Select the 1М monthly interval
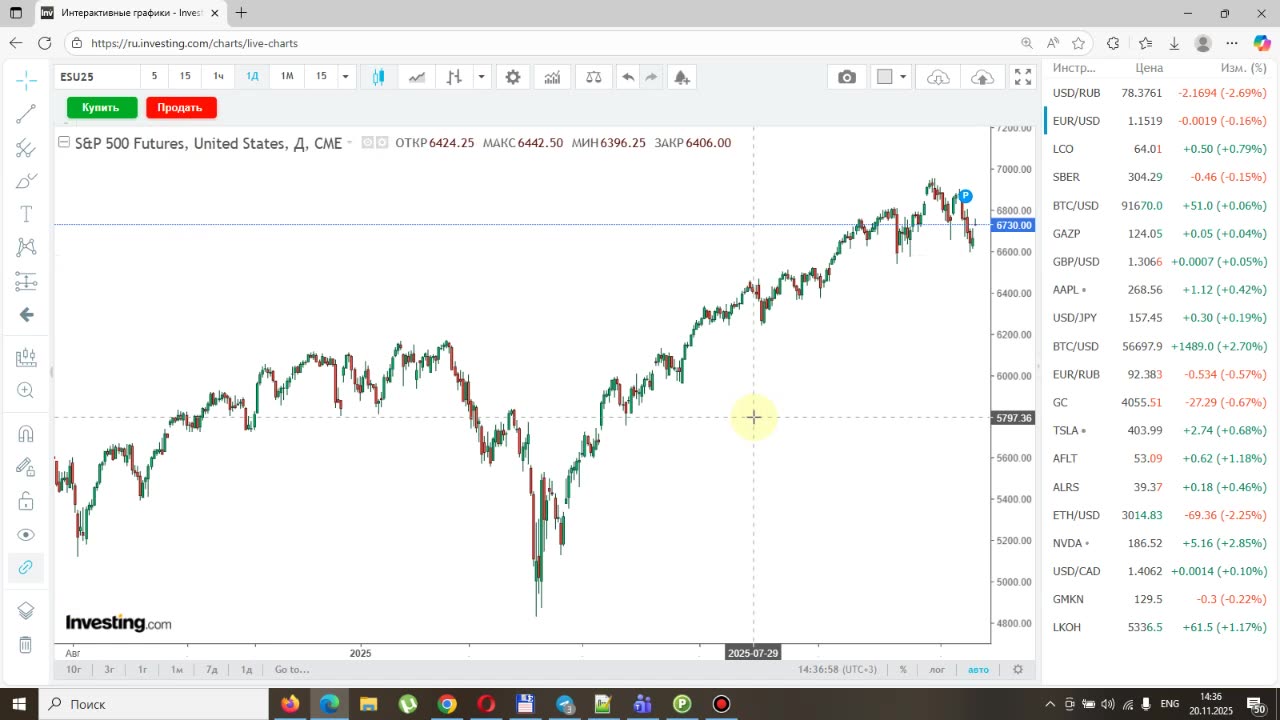Viewport: 1280px width, 720px height. pos(287,76)
